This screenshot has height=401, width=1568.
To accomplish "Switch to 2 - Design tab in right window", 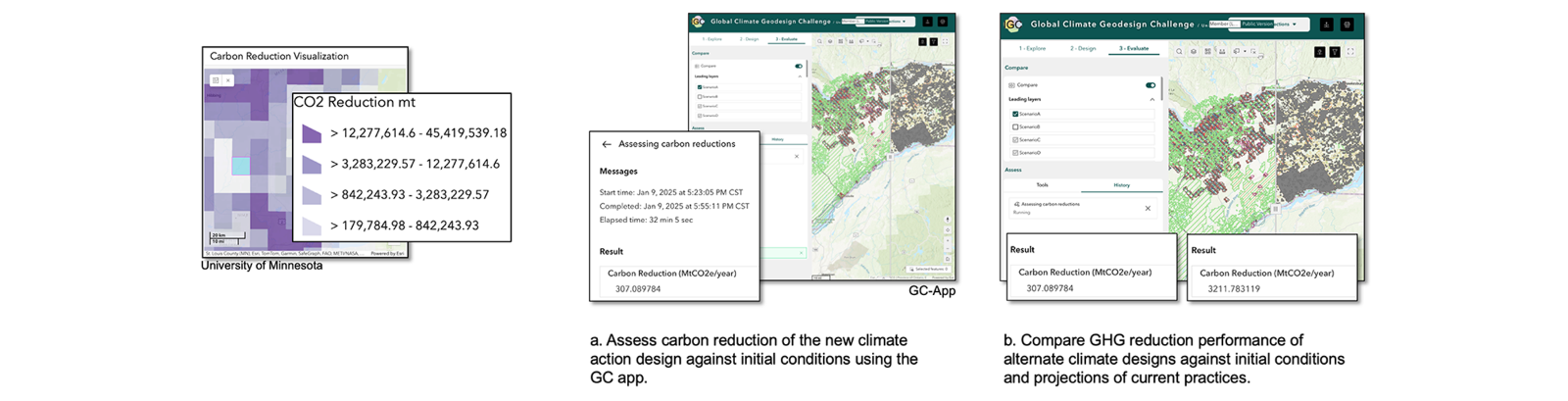I will pyautogui.click(x=1084, y=47).
